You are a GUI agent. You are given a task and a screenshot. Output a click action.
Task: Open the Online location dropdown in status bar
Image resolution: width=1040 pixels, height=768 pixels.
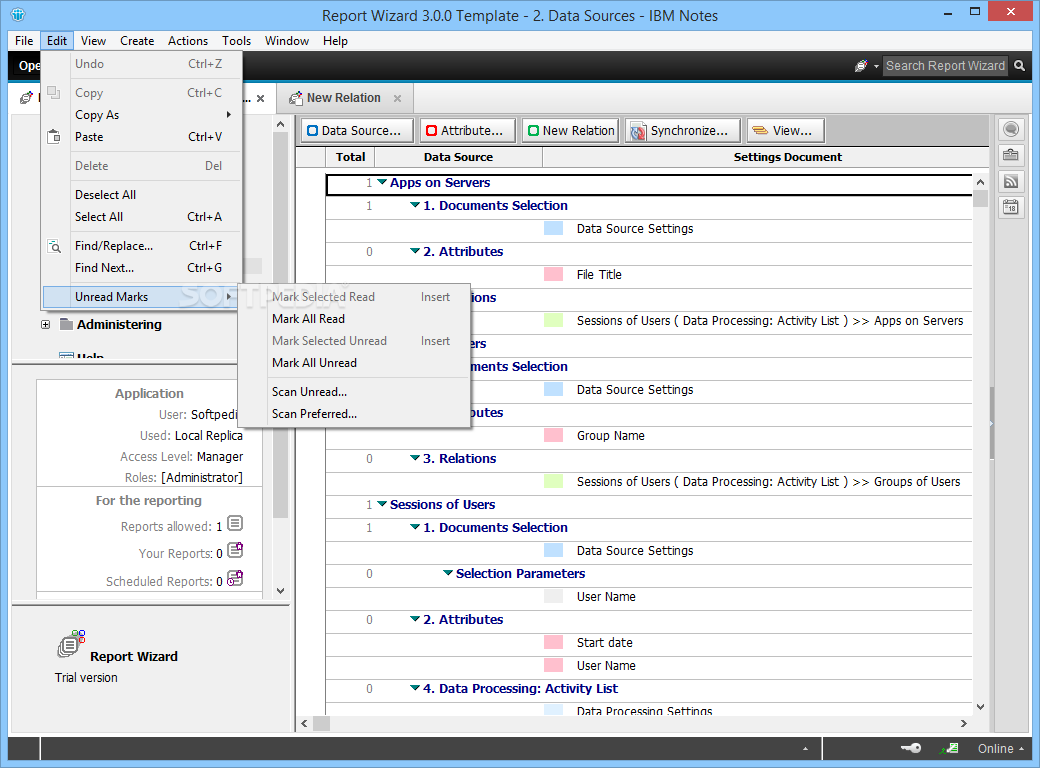[x=1001, y=748]
